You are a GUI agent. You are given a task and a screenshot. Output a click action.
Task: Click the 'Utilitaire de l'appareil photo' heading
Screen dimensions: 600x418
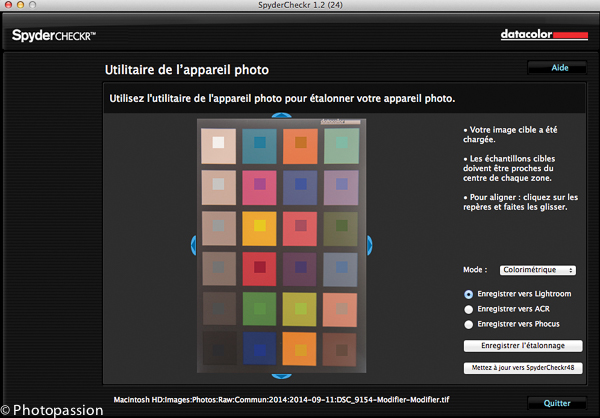187,70
